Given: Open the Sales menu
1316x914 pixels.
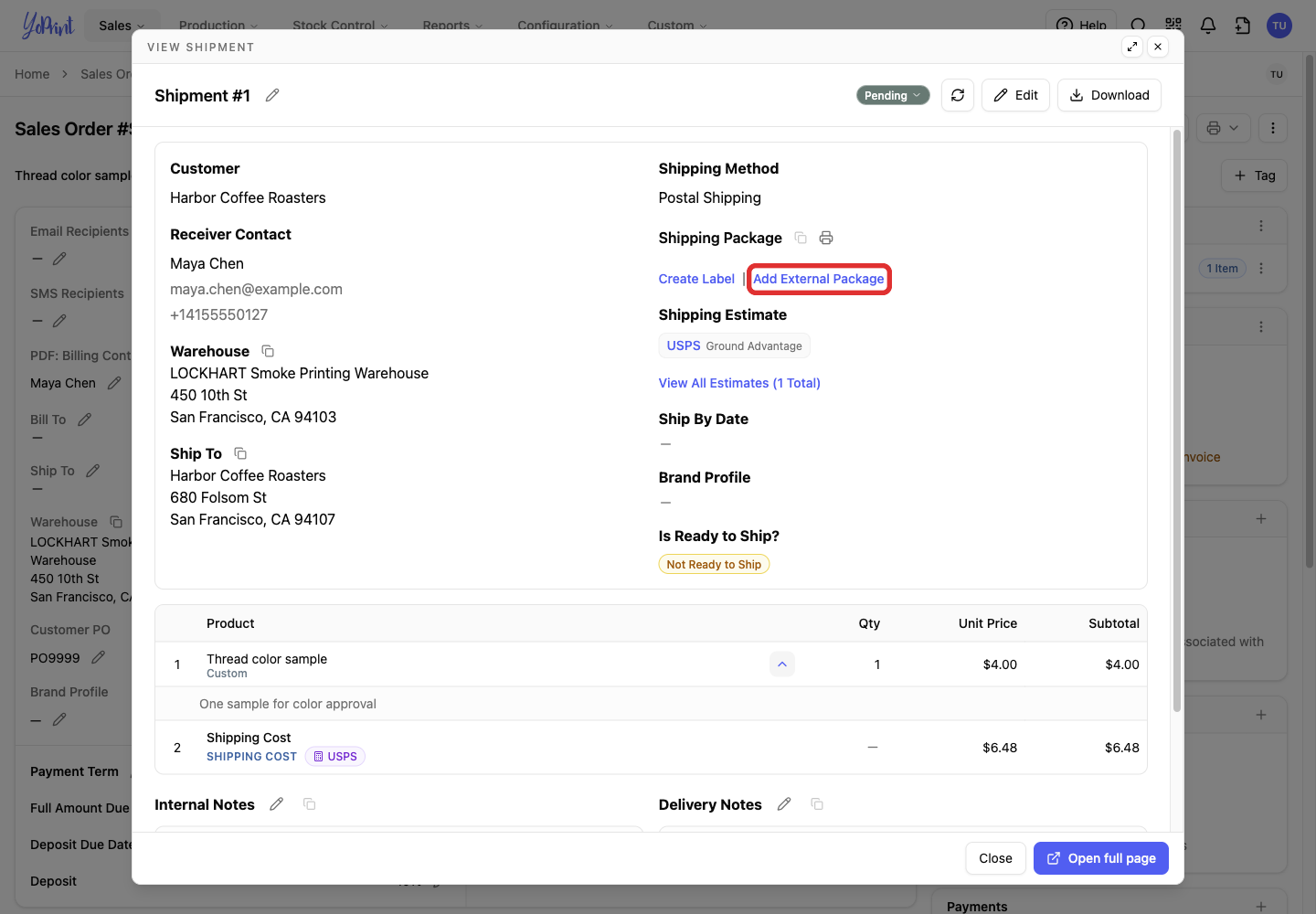Looking at the screenshot, I should [x=122, y=26].
